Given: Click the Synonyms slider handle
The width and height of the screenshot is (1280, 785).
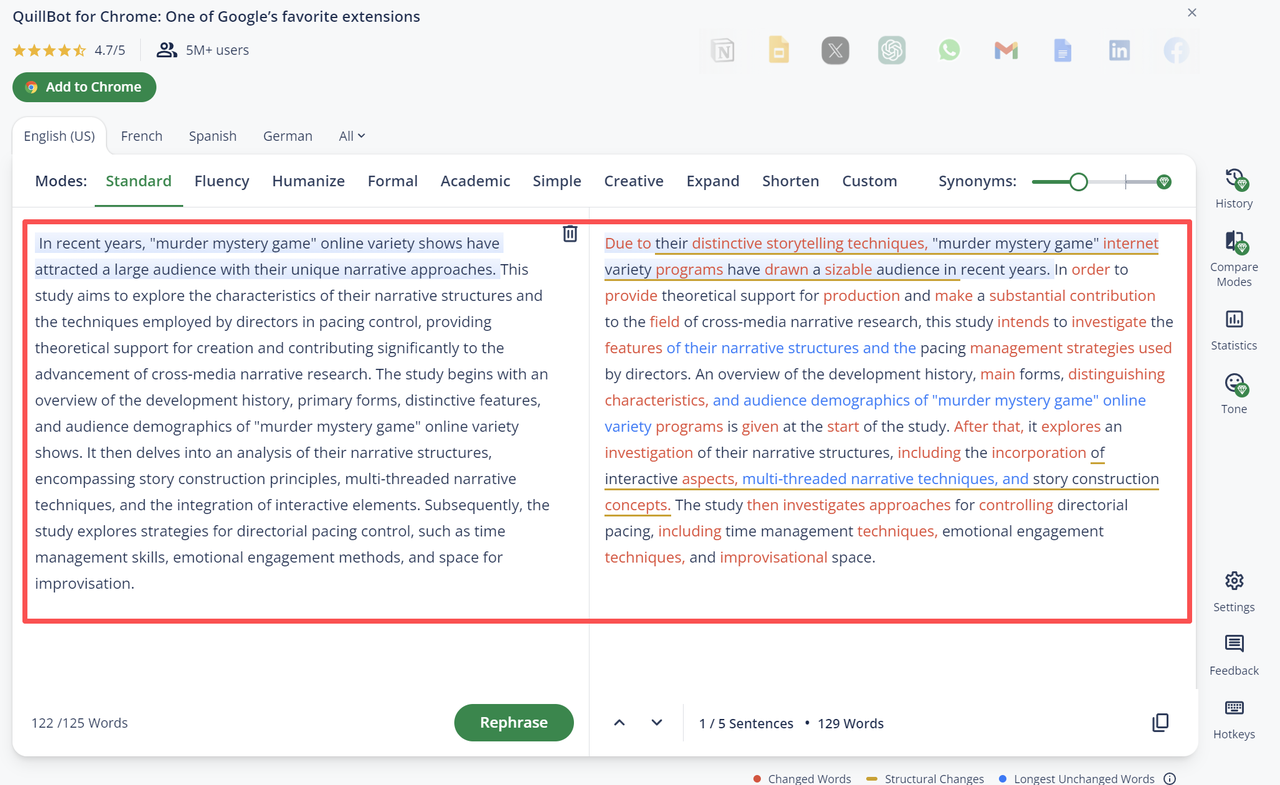Looking at the screenshot, I should click(1078, 182).
